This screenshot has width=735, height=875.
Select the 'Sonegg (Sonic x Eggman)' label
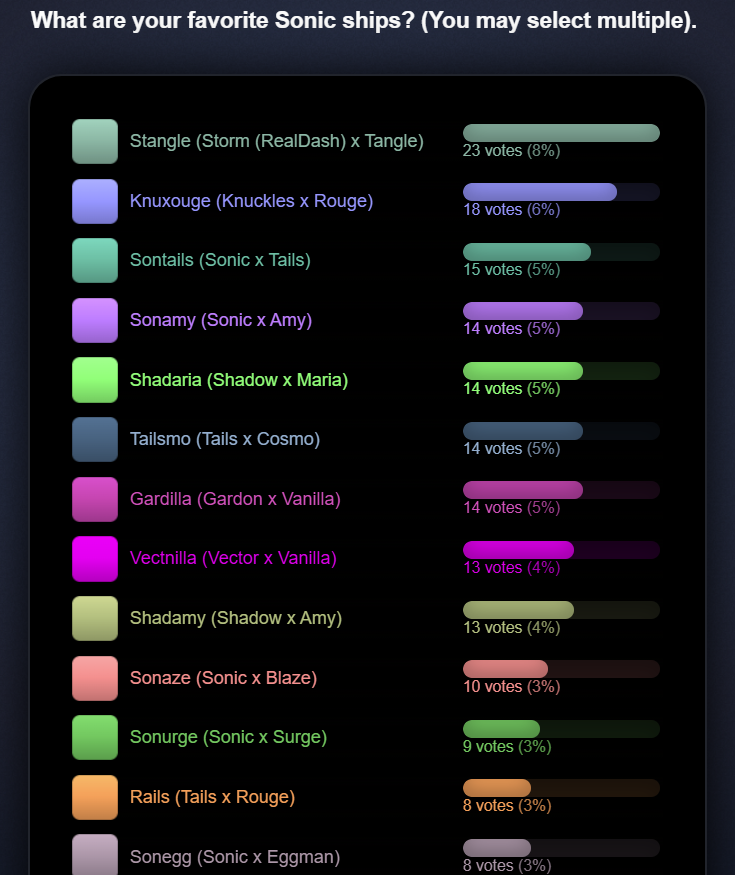[x=235, y=857]
